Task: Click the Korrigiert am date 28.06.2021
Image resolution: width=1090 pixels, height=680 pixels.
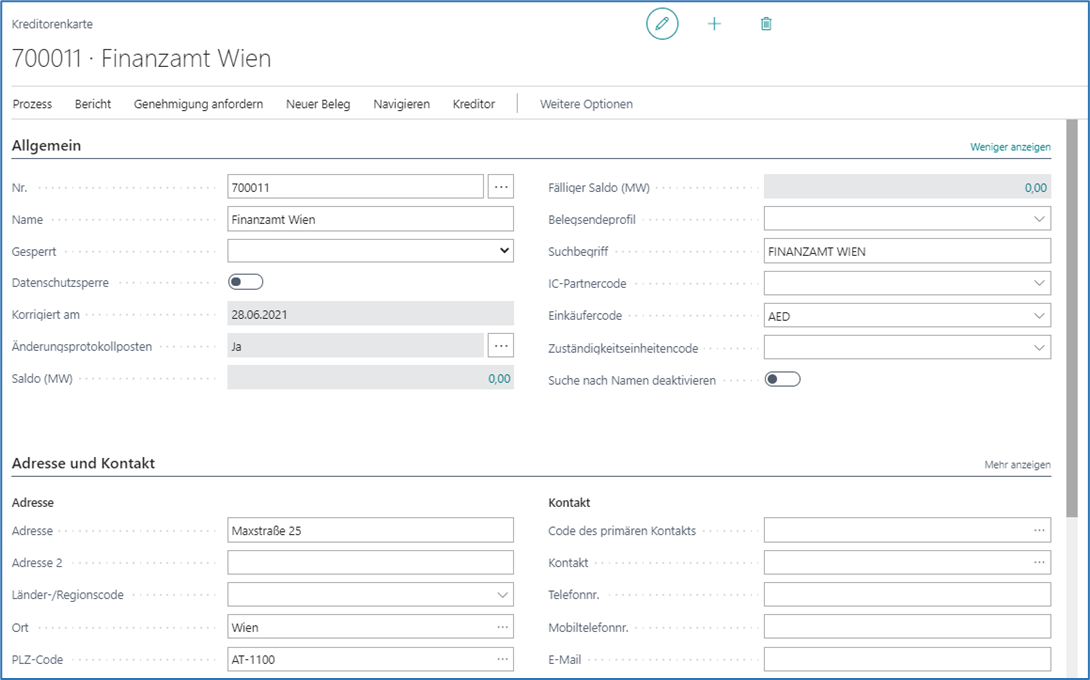Action: point(371,314)
